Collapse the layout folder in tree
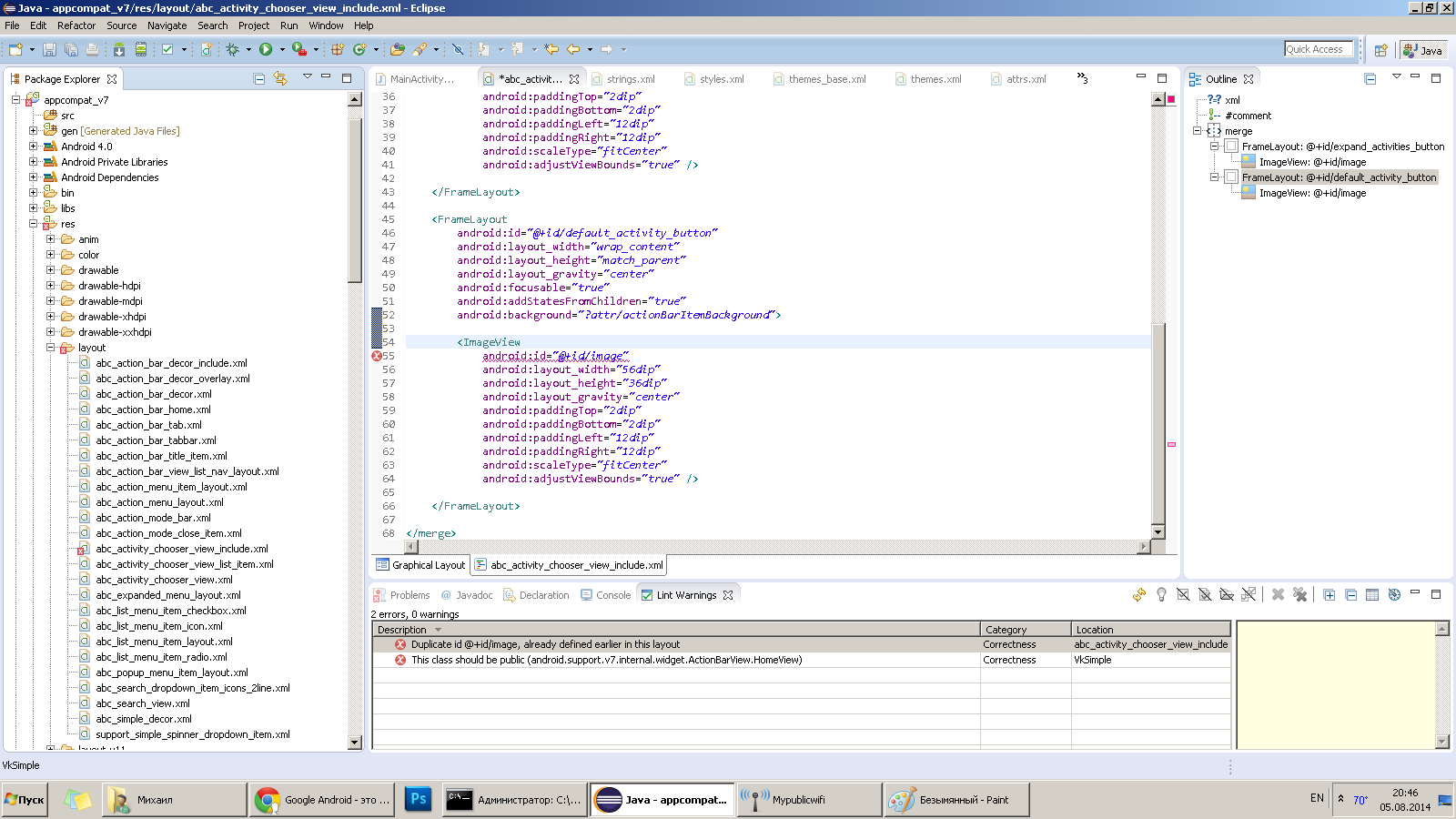This screenshot has height=819, width=1456. coord(51,348)
